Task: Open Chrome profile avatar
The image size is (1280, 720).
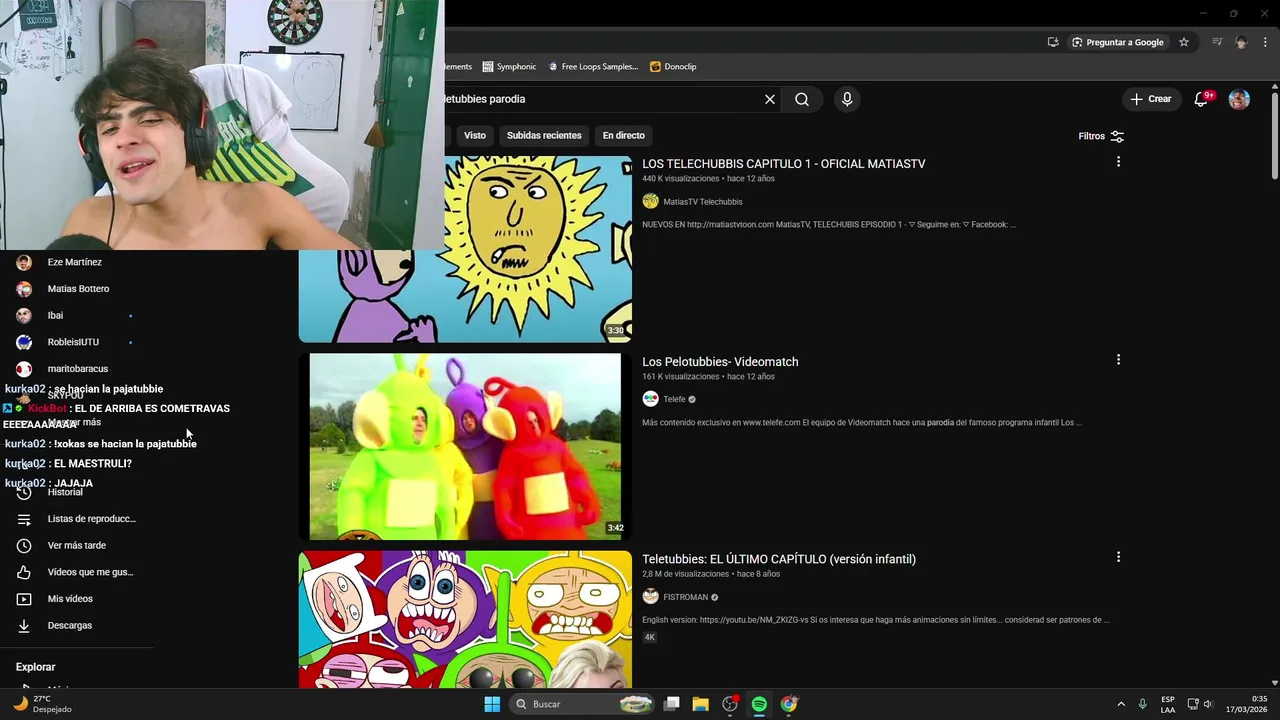Action: pyautogui.click(x=1241, y=42)
